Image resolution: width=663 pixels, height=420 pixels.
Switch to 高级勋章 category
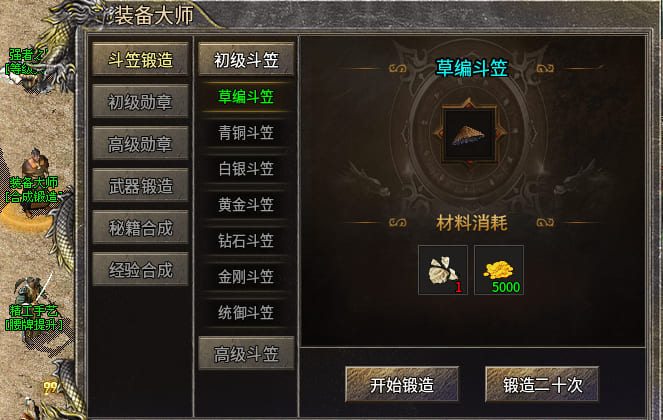coord(140,143)
